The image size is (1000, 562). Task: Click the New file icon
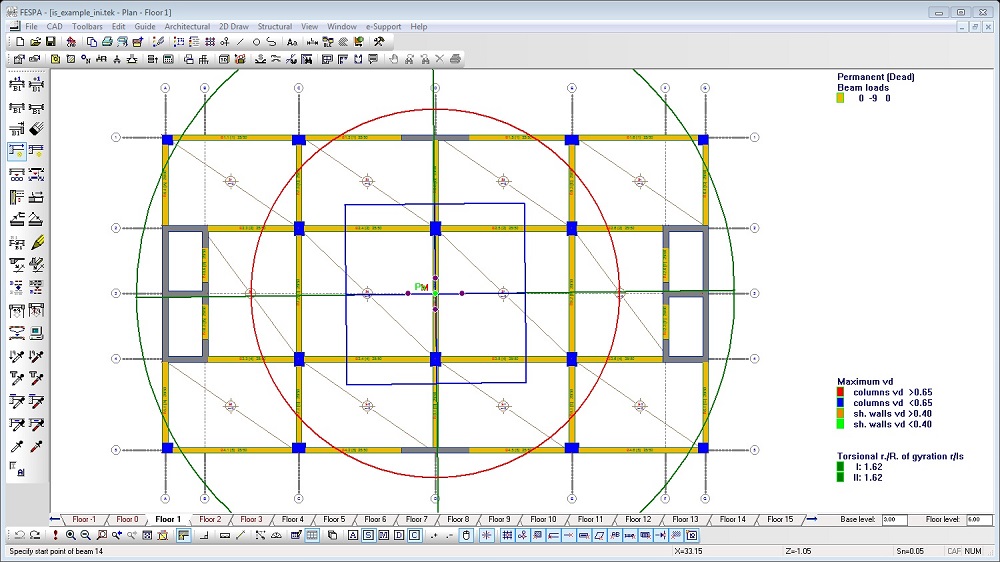20,42
